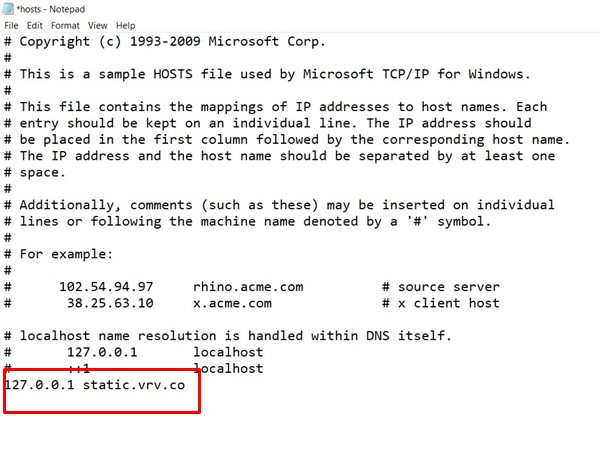Open the Edit menu

34,26
